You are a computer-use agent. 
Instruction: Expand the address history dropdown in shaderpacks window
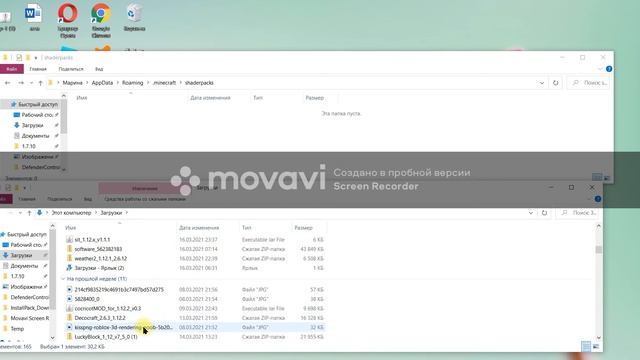542,83
